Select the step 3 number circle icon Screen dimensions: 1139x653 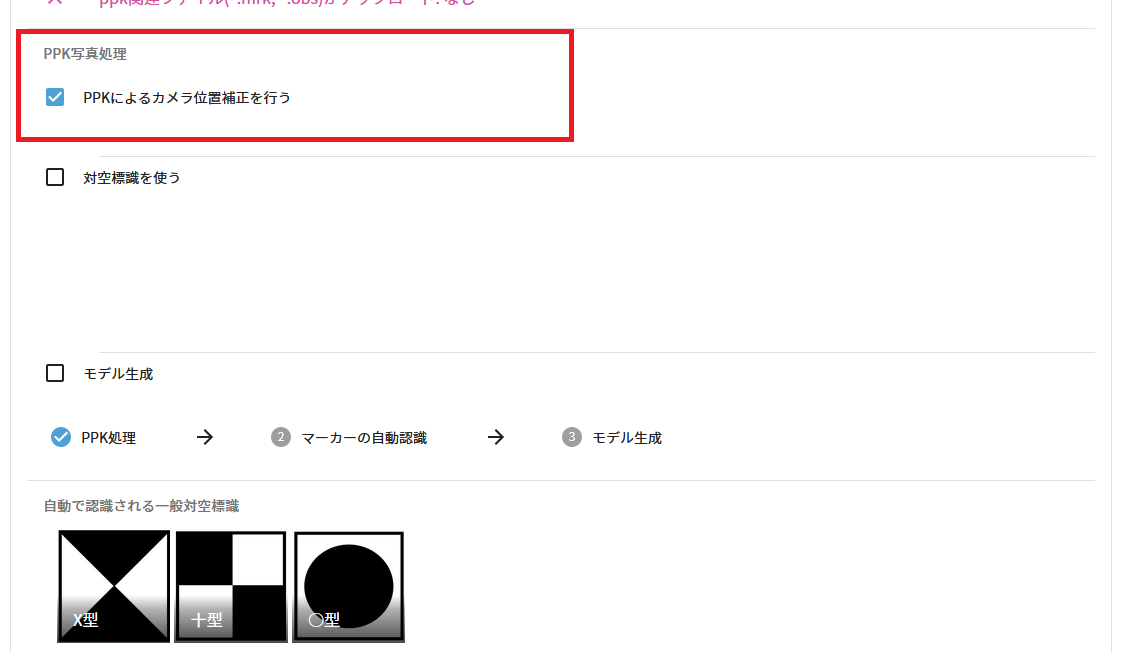572,437
